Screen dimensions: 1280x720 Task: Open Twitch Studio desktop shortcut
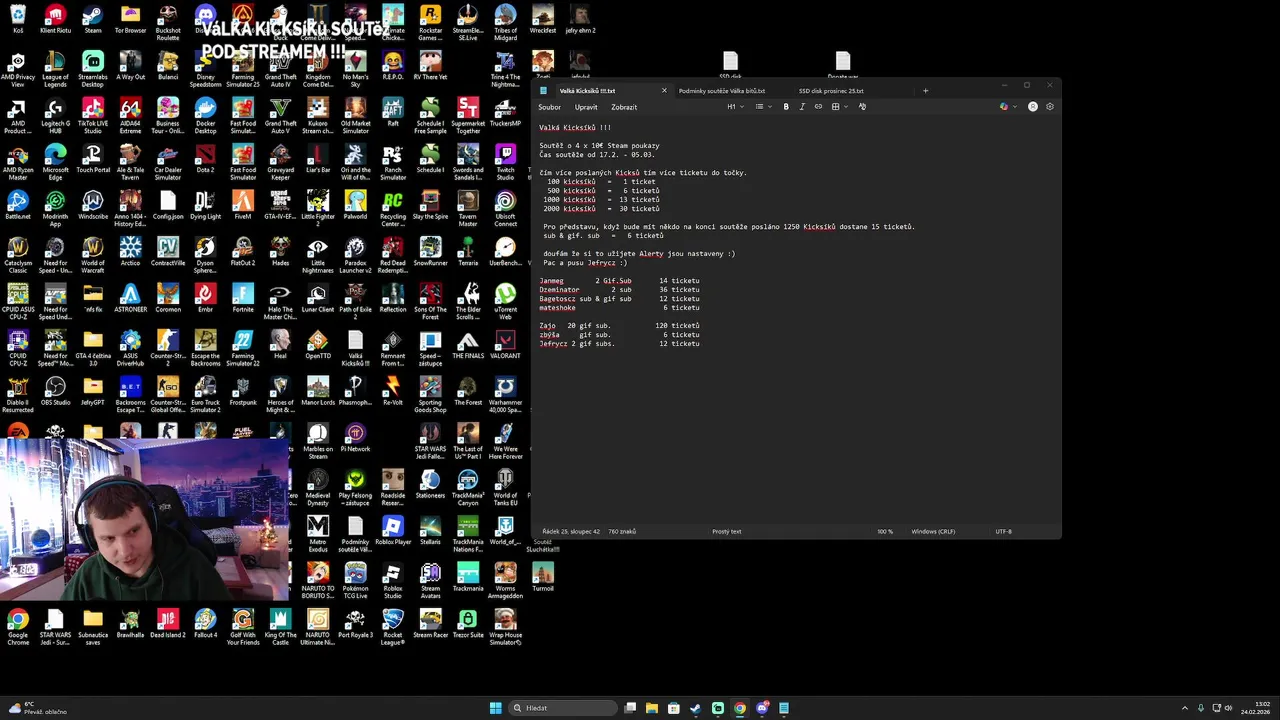(x=505, y=162)
